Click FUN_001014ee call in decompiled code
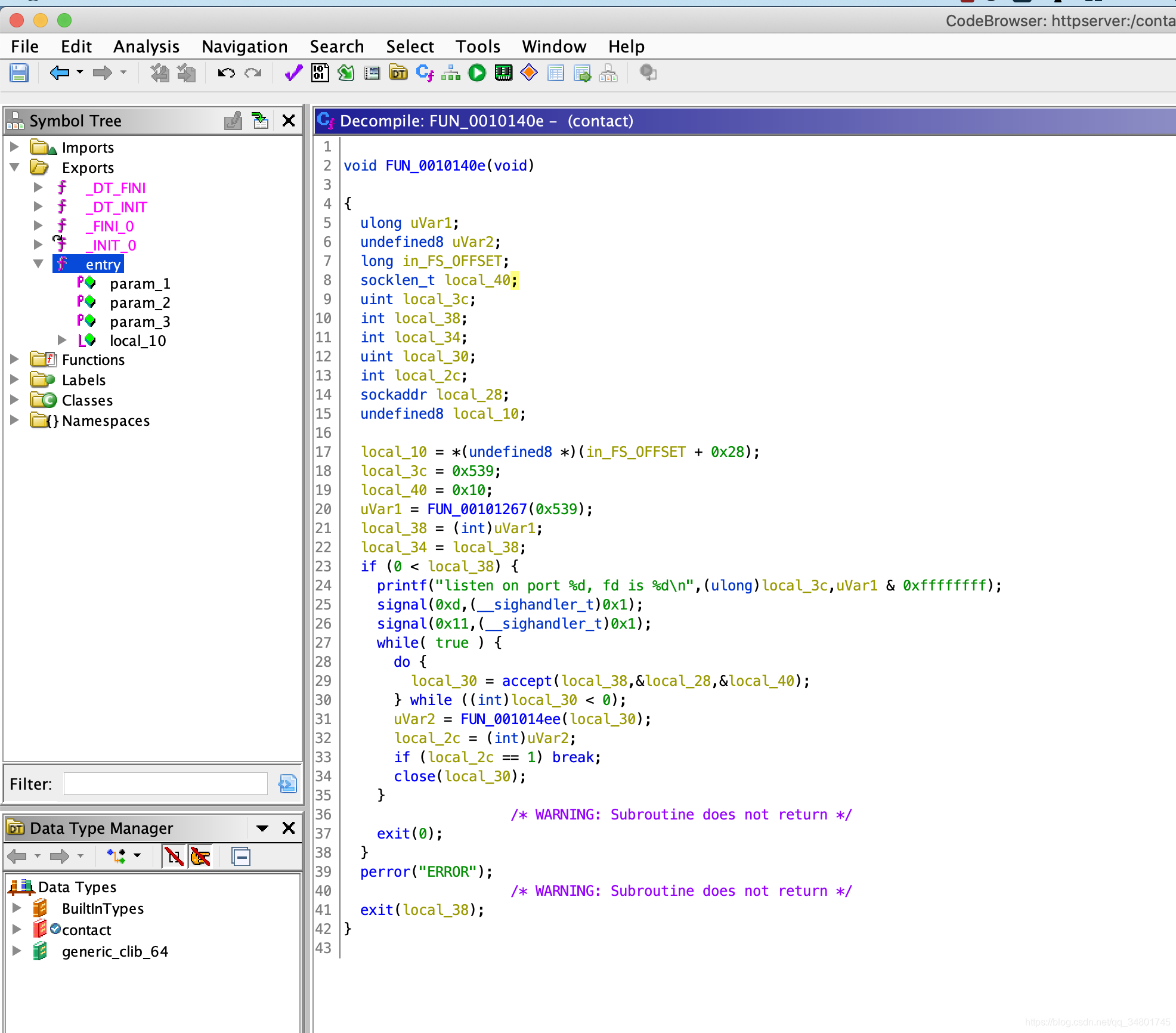Image resolution: width=1176 pixels, height=1033 pixels. pyautogui.click(x=510, y=719)
